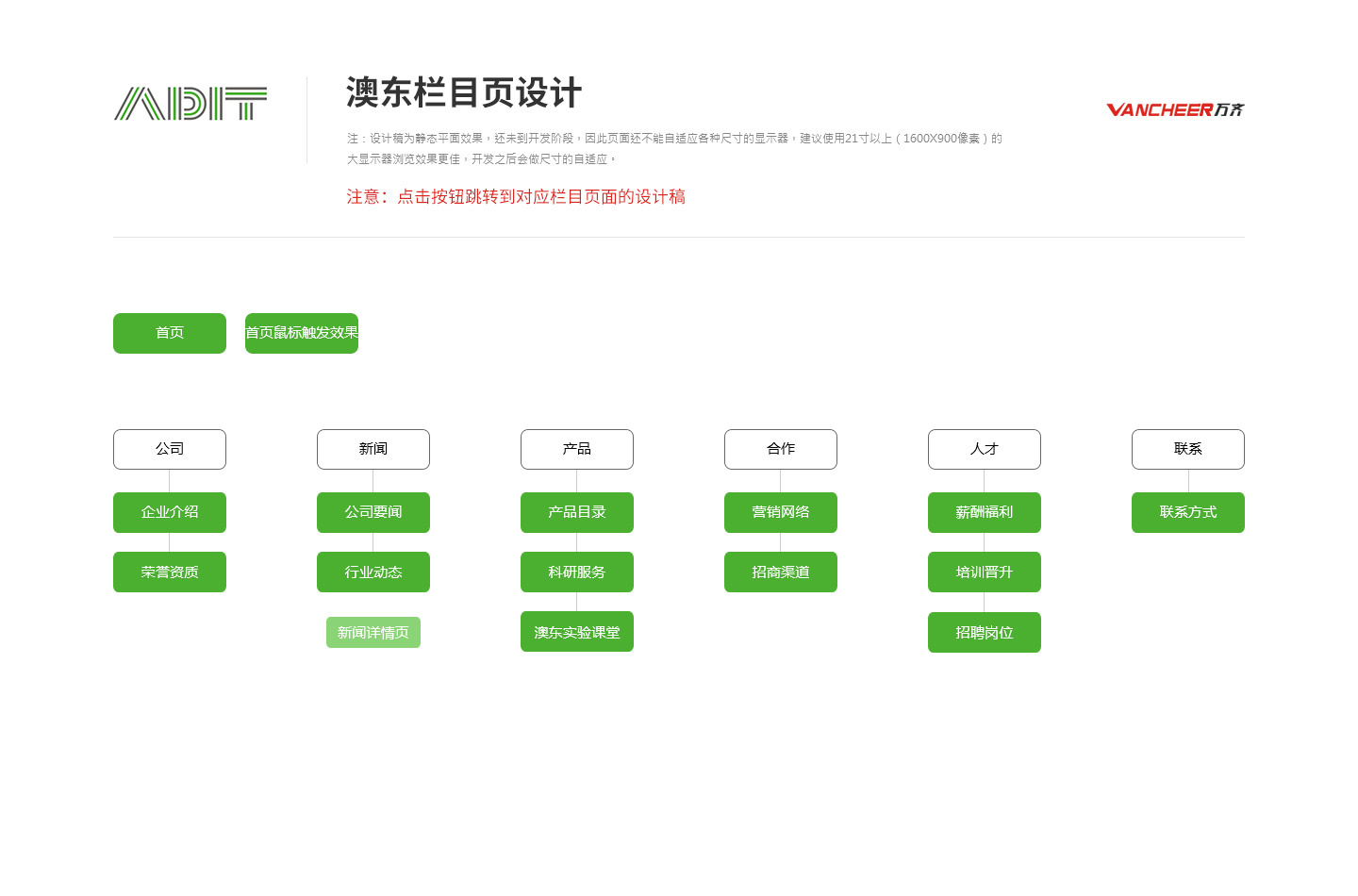The height and width of the screenshot is (896, 1358).
Task: Go to 荣誉资质 page
Action: tap(170, 572)
